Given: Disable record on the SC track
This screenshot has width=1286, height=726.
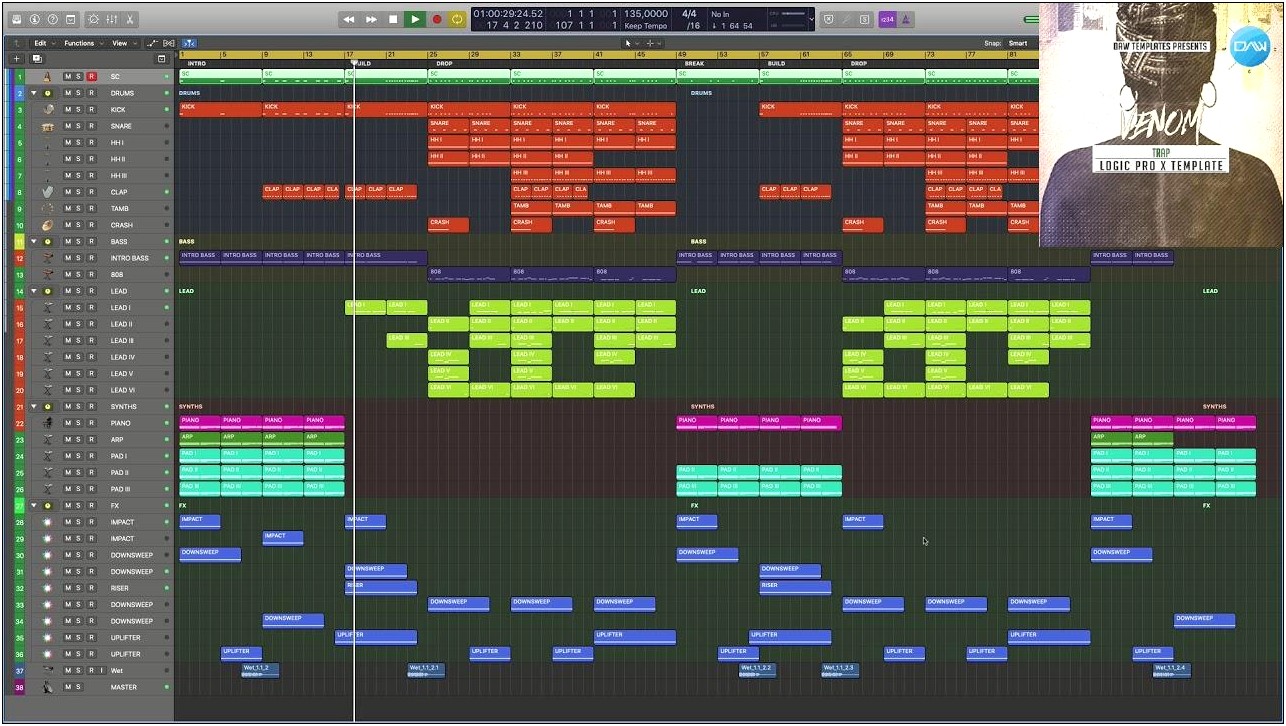Looking at the screenshot, I should pos(91,76).
